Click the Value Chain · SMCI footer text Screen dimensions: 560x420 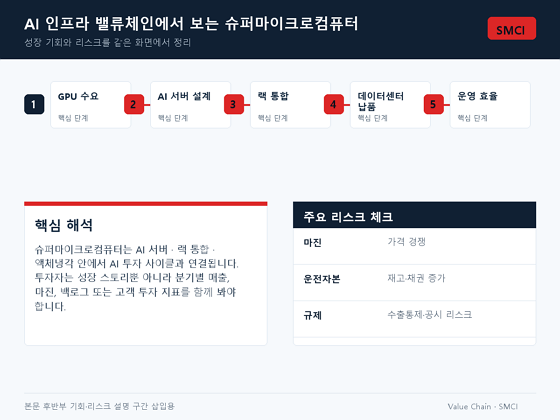[482, 406]
